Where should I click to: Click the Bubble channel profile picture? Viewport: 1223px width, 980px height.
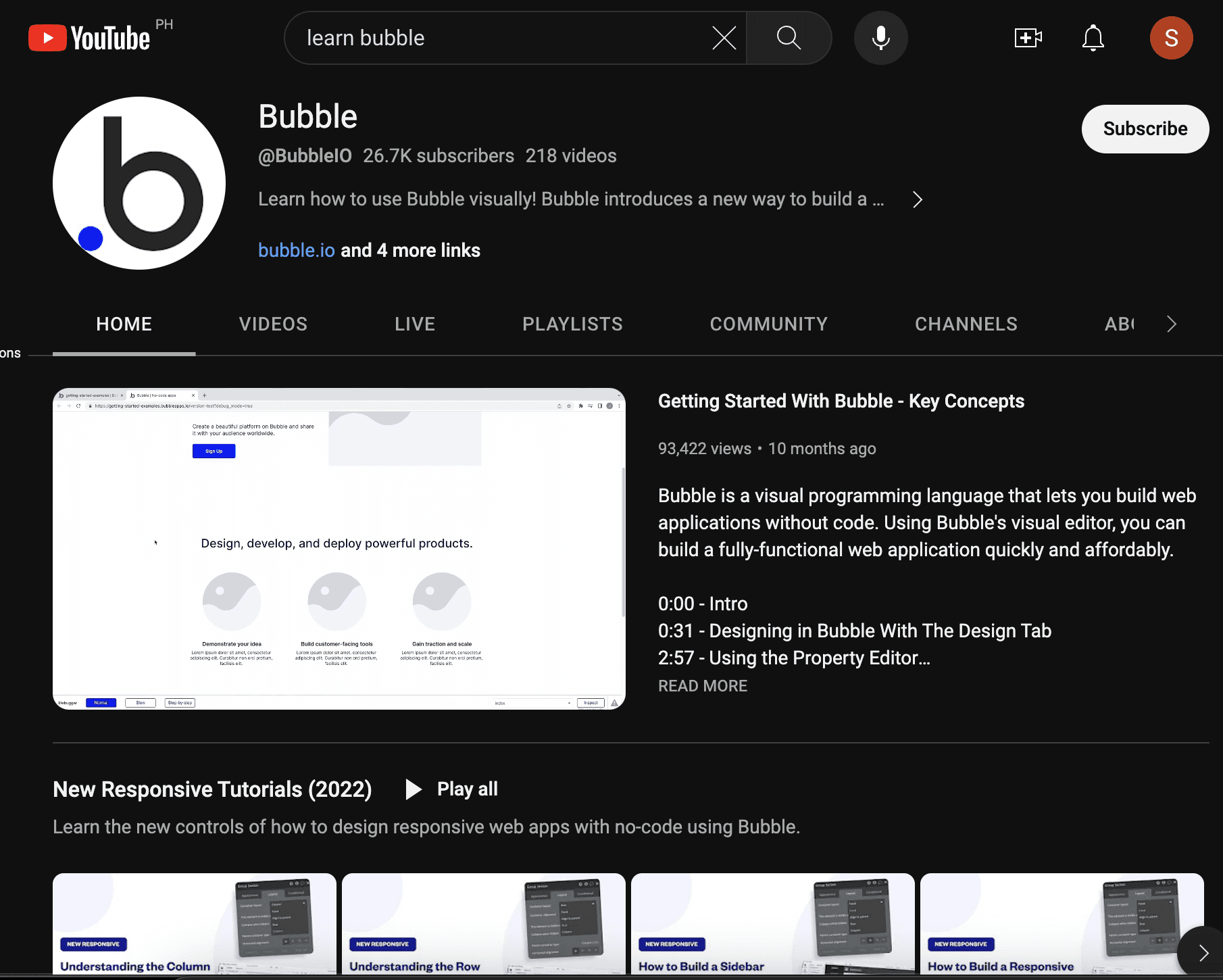coord(139,183)
